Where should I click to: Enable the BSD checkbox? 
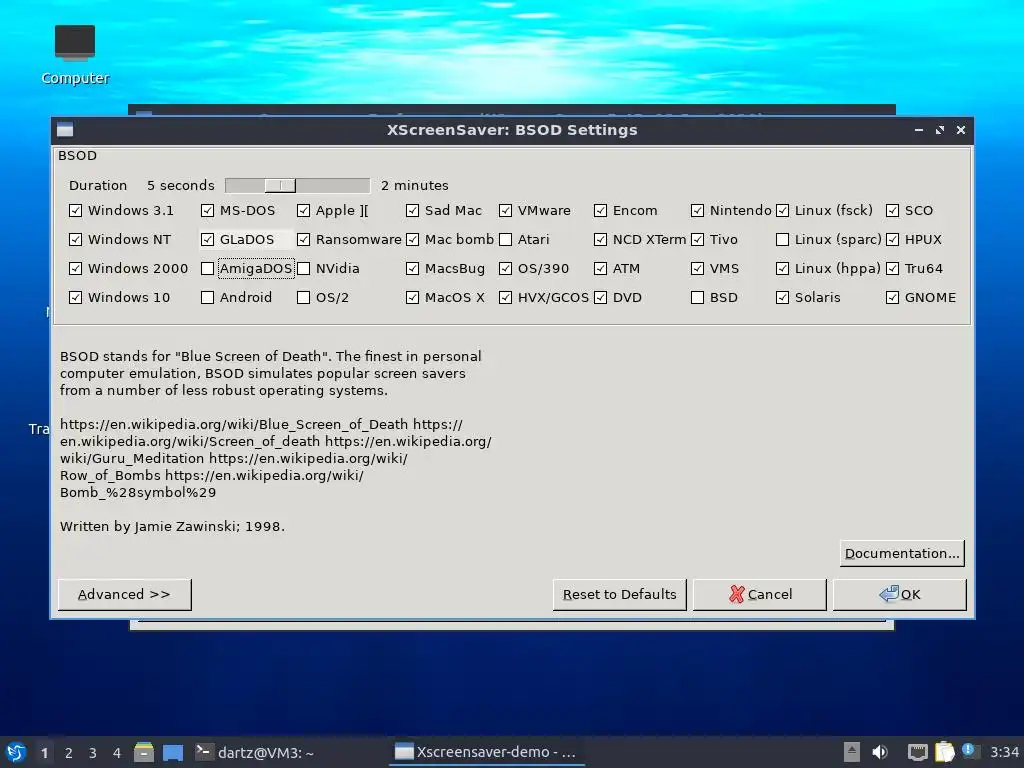[x=697, y=297]
